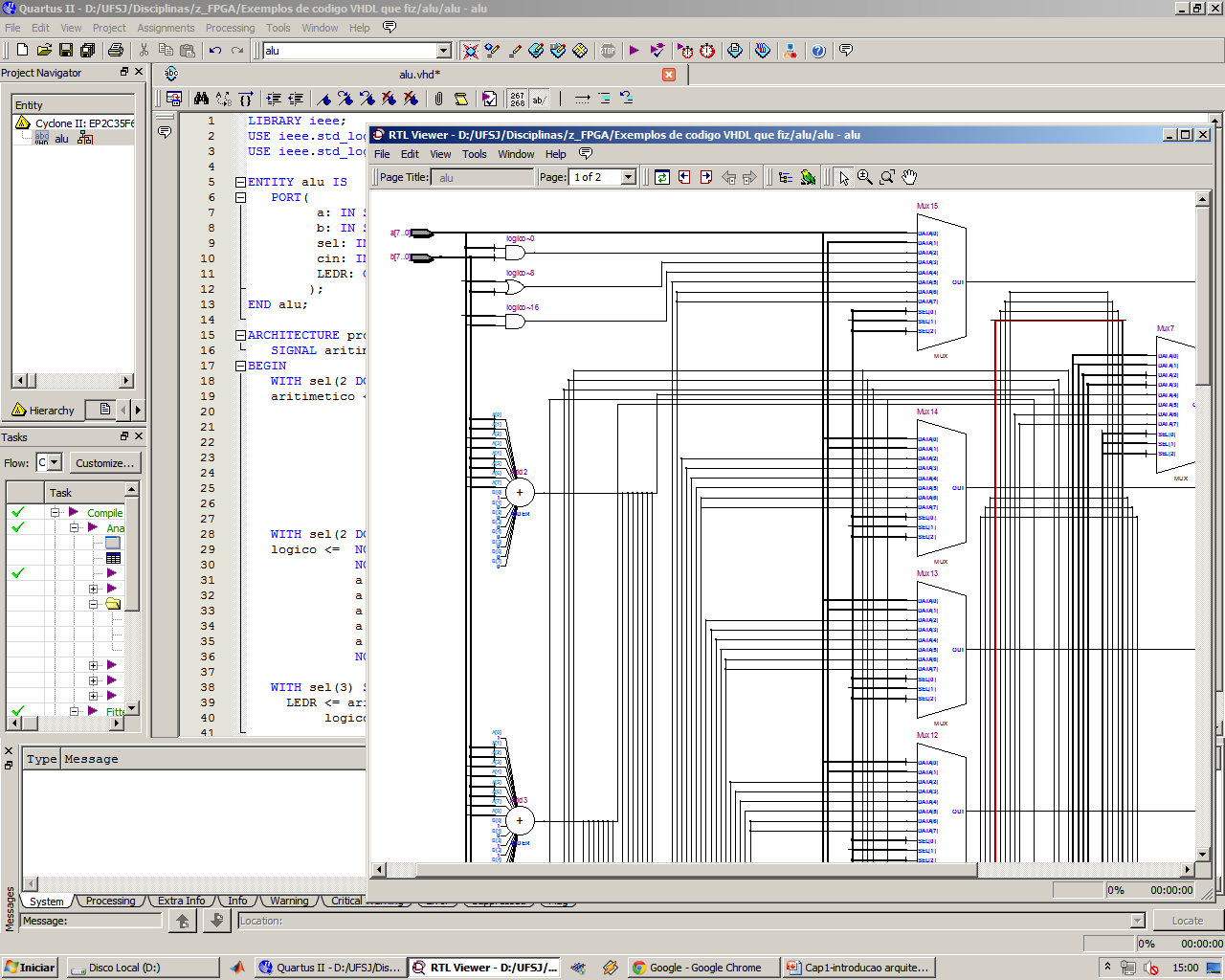
Task: Switch to the System messages tab
Action: click(x=46, y=901)
